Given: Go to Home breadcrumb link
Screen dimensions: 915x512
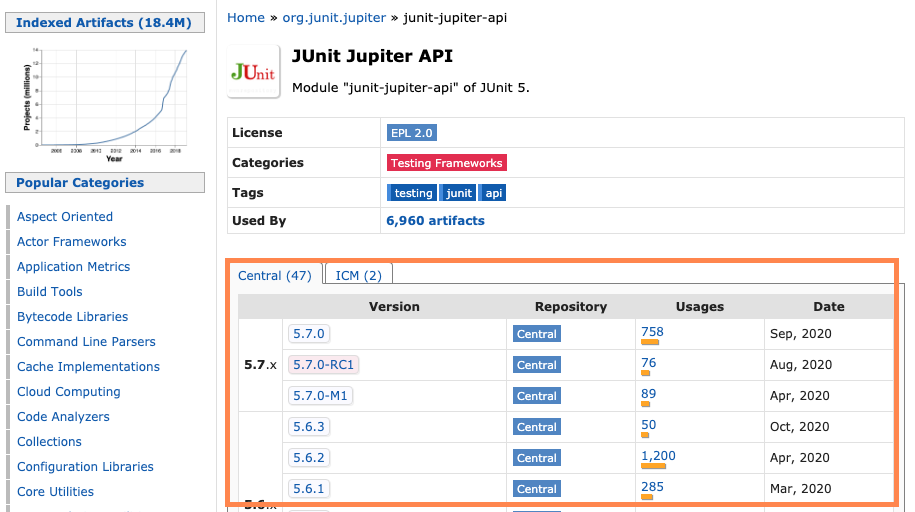Looking at the screenshot, I should (x=246, y=18).
